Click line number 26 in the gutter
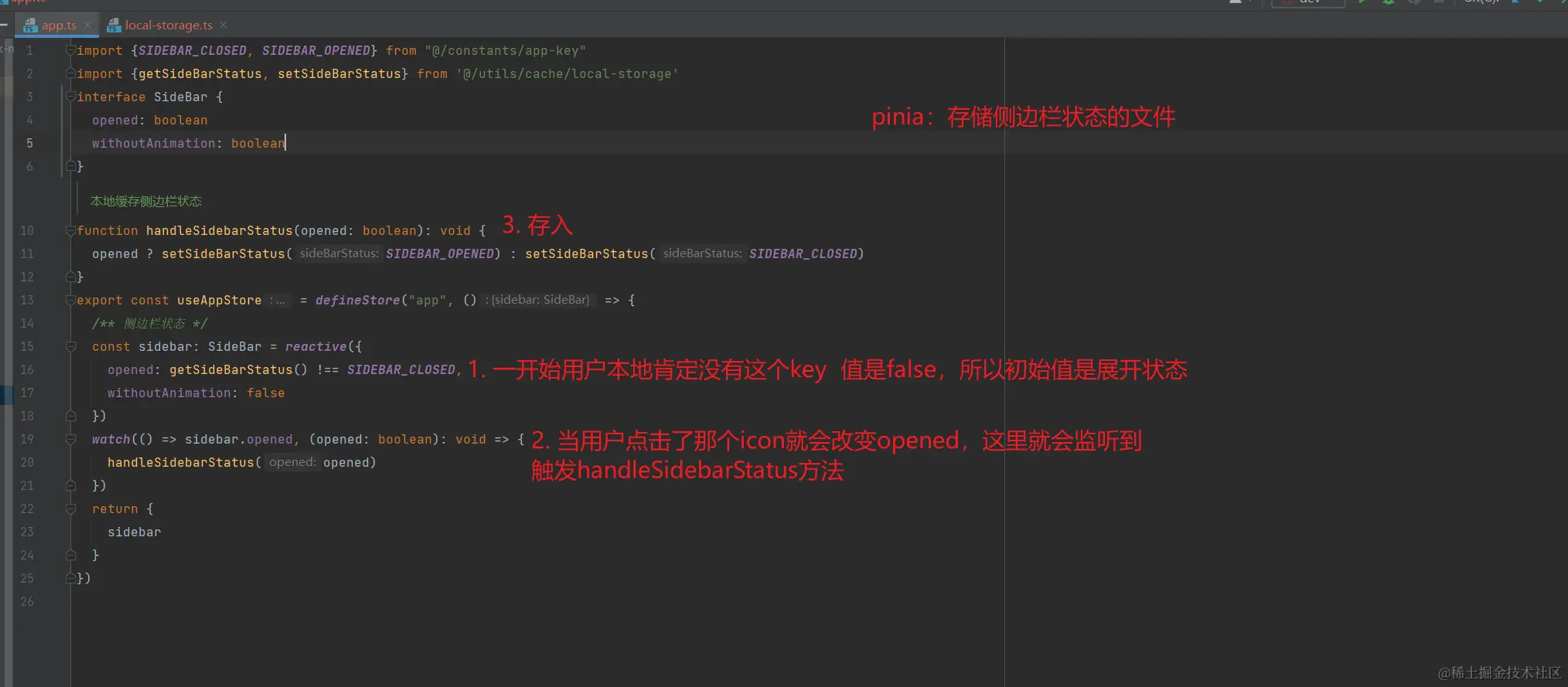This screenshot has height=687, width=1568. tap(27, 601)
